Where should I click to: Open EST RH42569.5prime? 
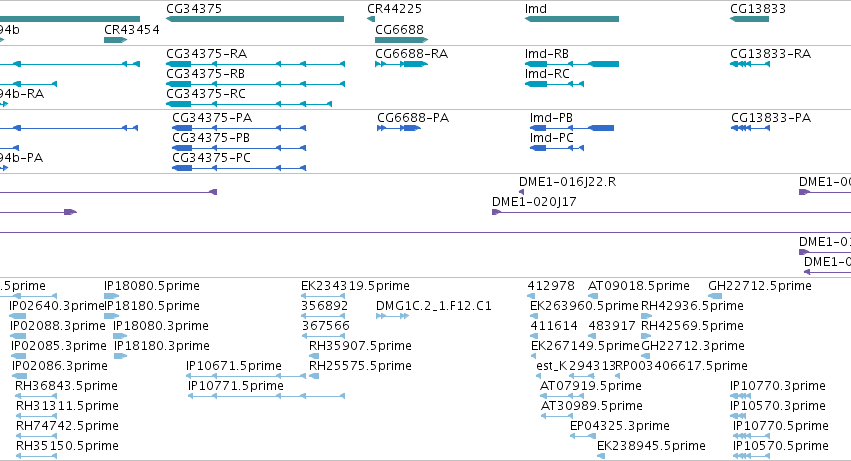tap(646, 337)
